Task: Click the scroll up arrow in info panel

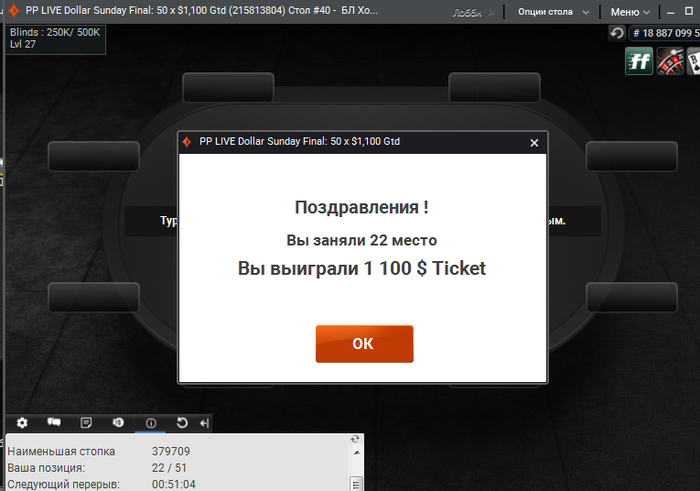Action: click(x=356, y=453)
